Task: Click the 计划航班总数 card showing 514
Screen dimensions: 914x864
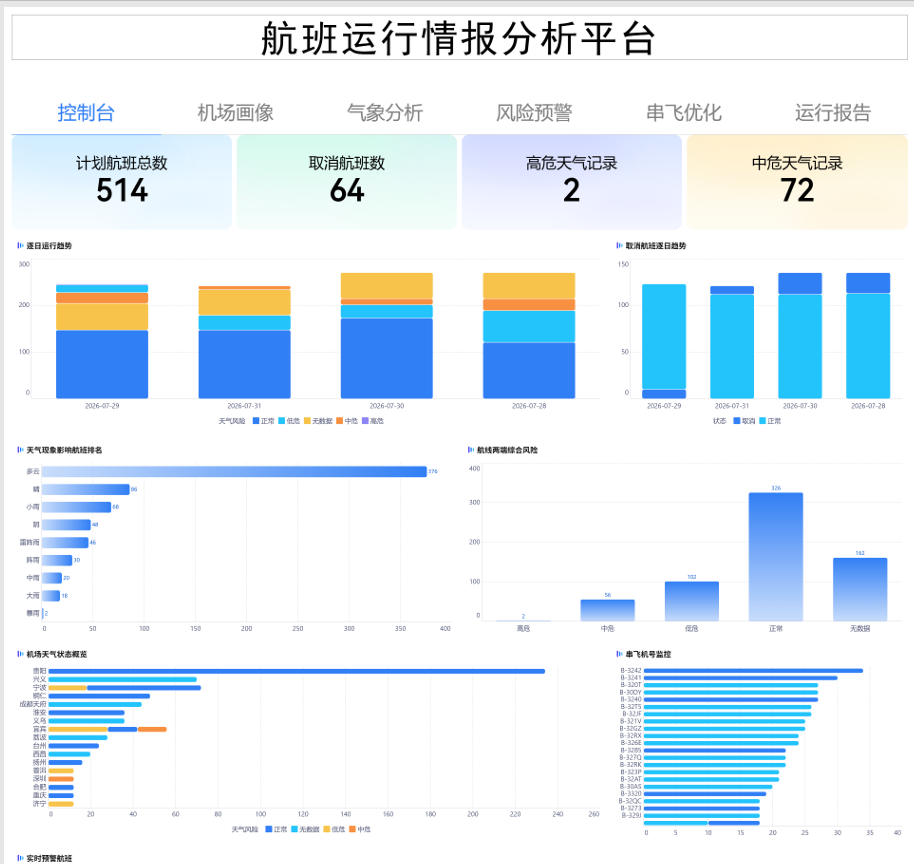Action: (122, 182)
